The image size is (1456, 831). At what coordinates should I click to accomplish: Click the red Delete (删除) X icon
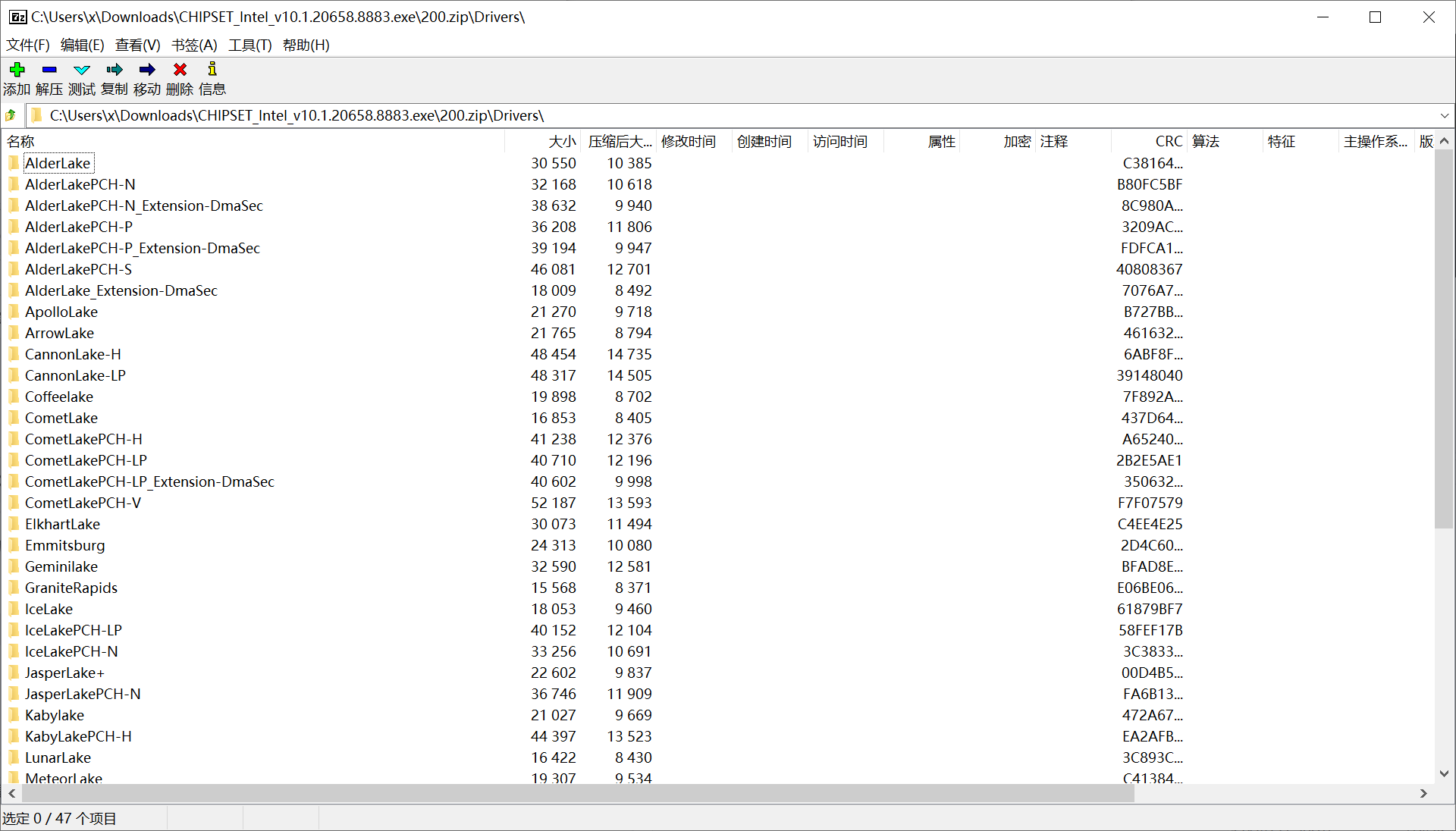180,70
